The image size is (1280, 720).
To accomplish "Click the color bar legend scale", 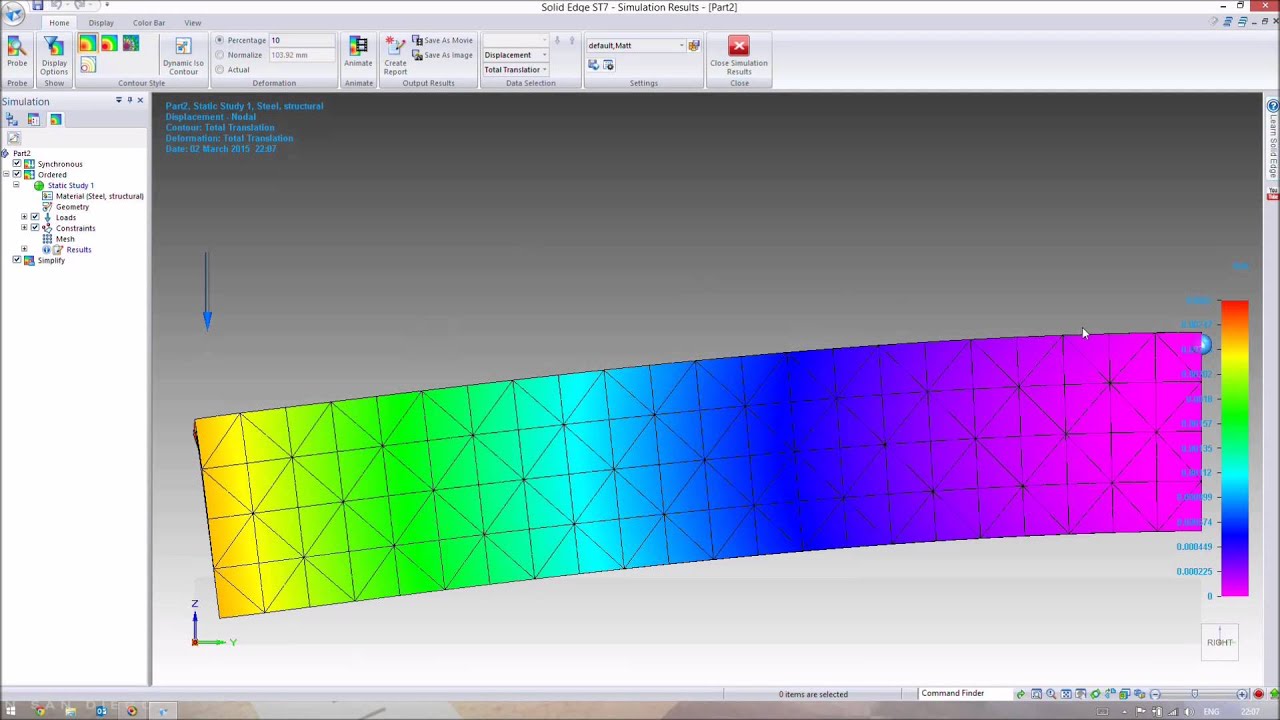I will point(1235,448).
